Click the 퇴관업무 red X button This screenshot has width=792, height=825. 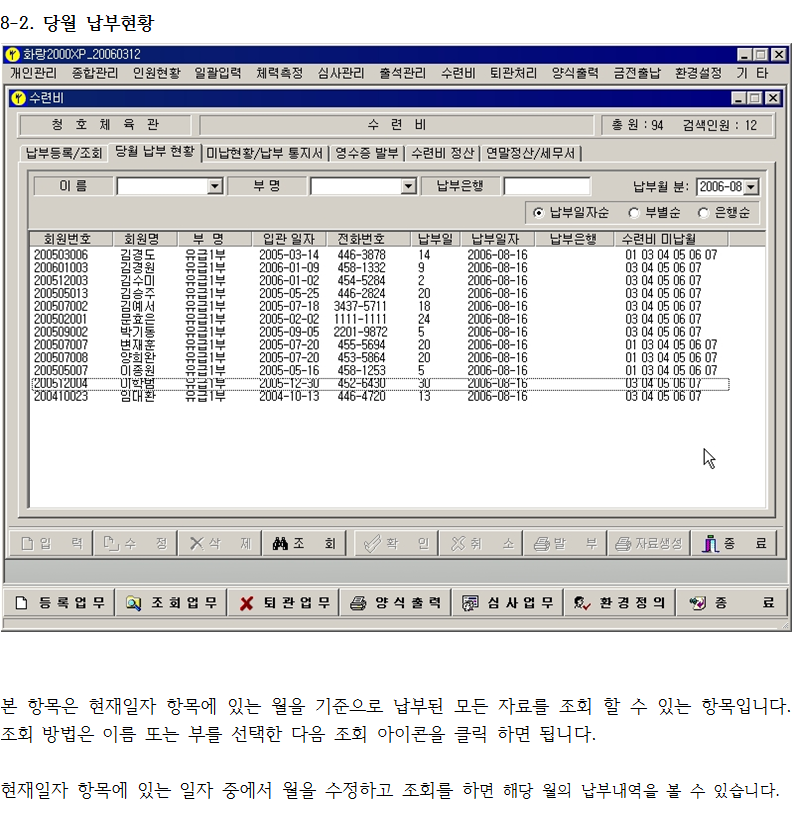(x=284, y=603)
